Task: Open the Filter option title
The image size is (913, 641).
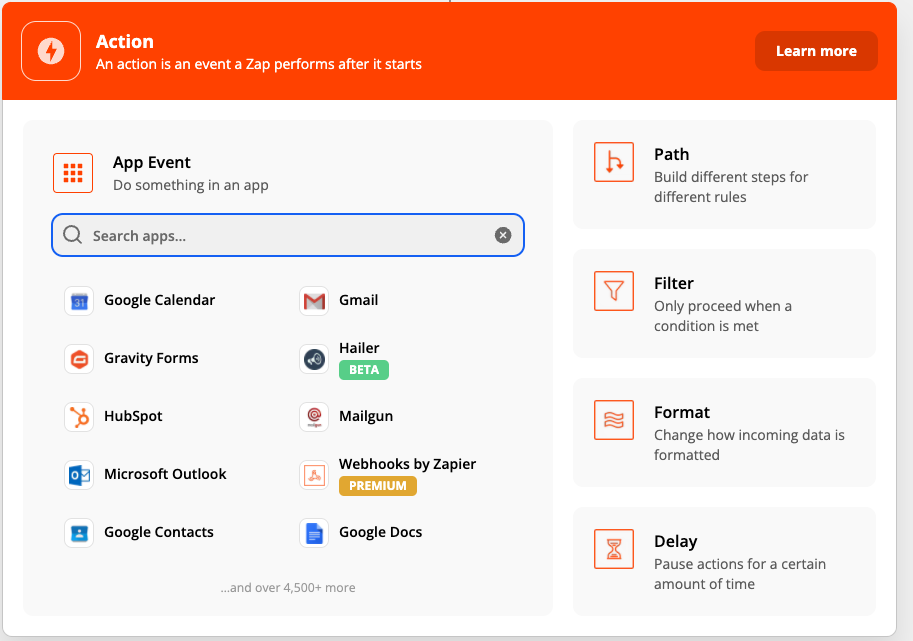Action: pos(674,284)
